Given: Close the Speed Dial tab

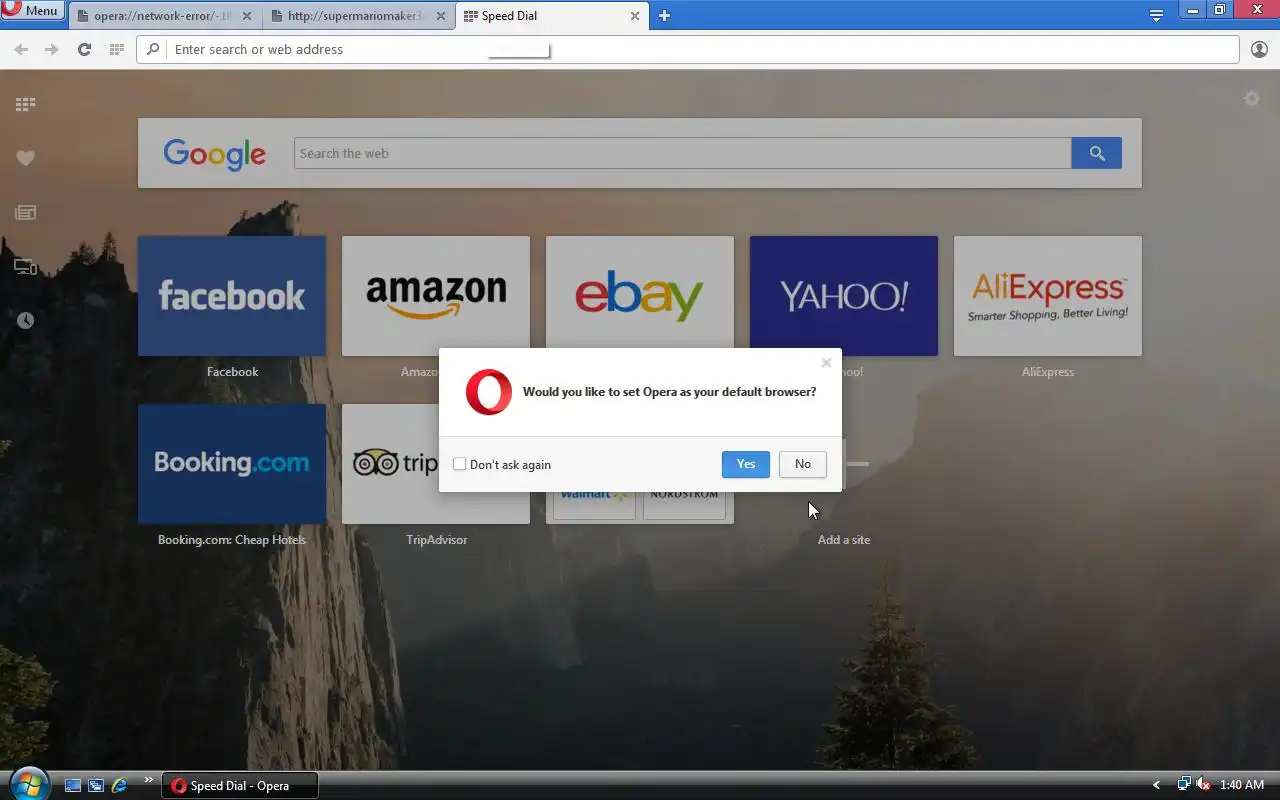Looking at the screenshot, I should [x=634, y=16].
